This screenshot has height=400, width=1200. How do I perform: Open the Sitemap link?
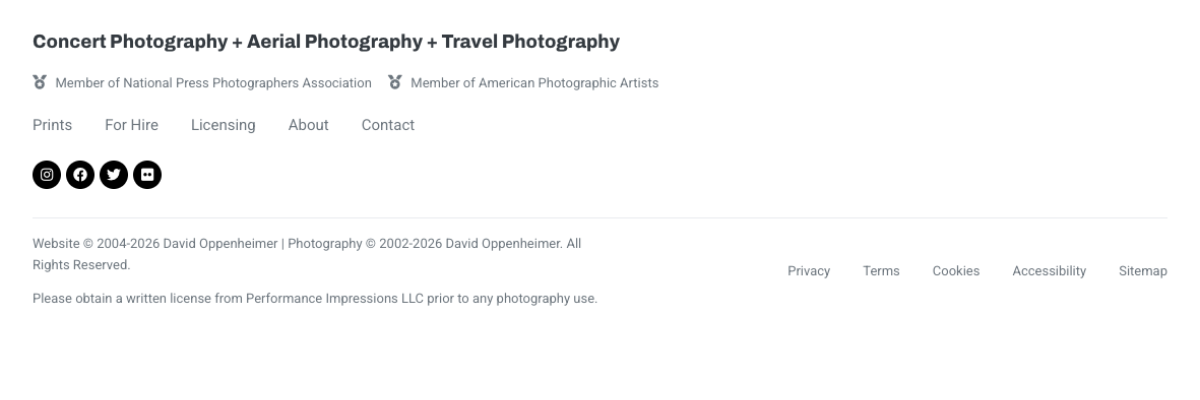pyautogui.click(x=1143, y=271)
